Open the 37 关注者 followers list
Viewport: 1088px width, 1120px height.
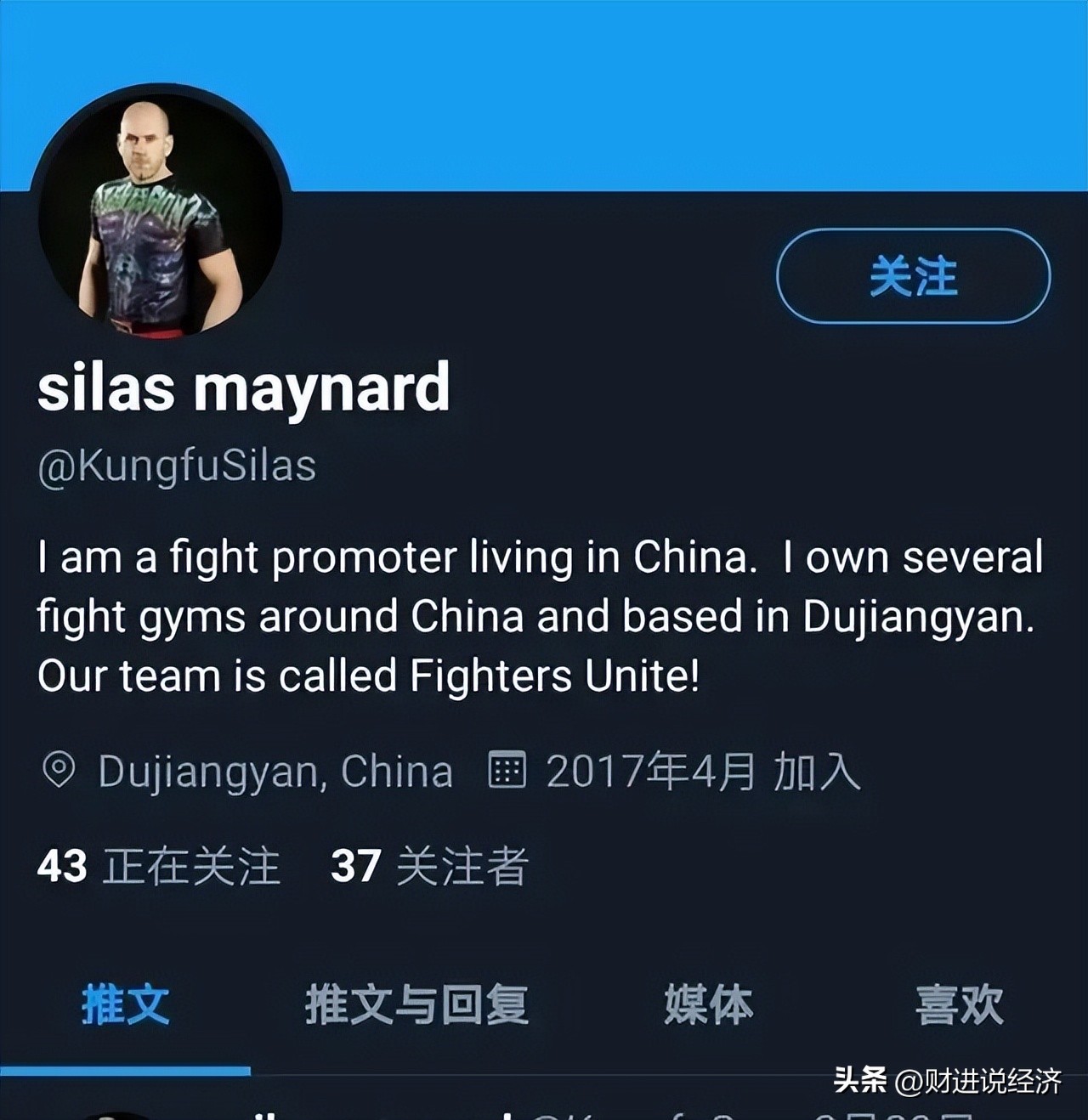pos(429,866)
